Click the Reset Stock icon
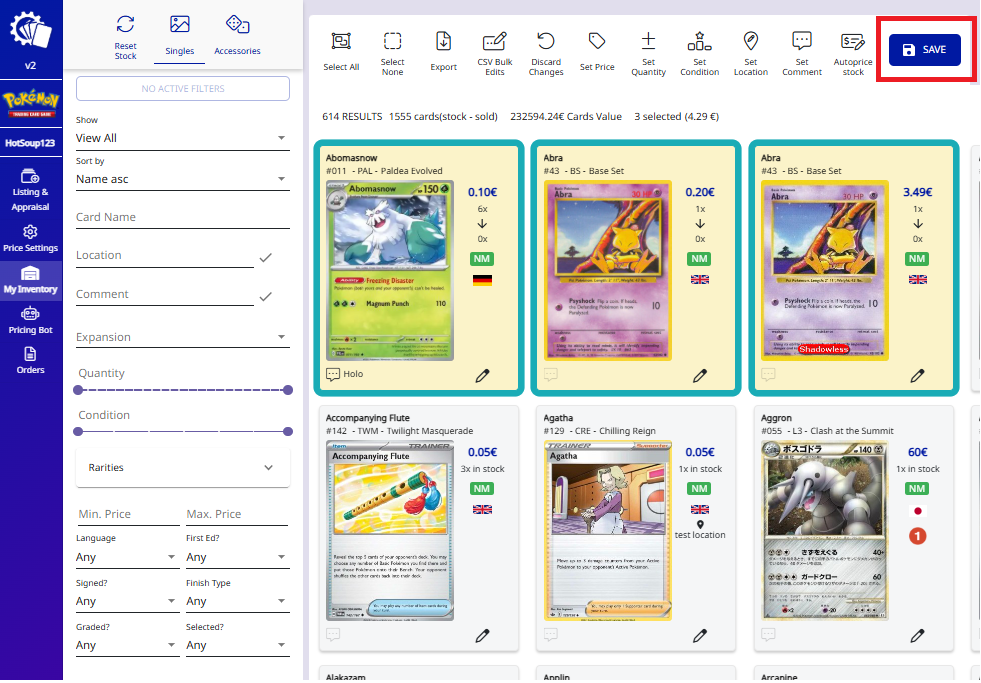The height and width of the screenshot is (683, 981). click(125, 24)
